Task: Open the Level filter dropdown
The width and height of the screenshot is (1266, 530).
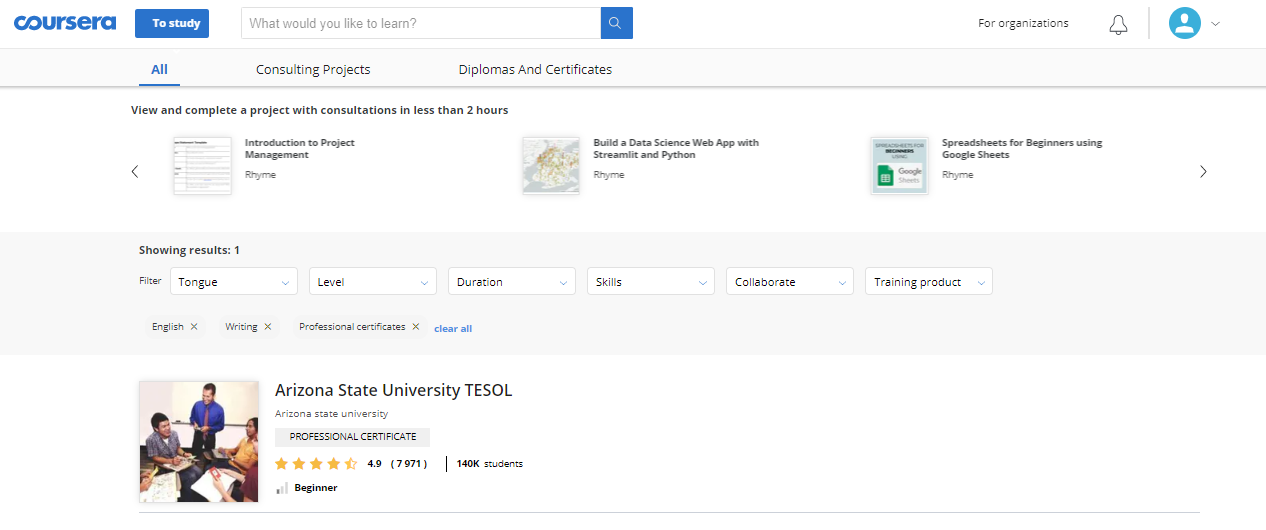Action: (x=373, y=281)
